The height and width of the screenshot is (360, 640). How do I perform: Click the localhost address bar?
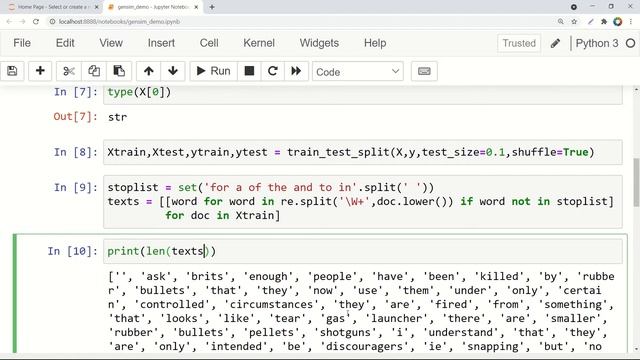[x=302, y=22]
